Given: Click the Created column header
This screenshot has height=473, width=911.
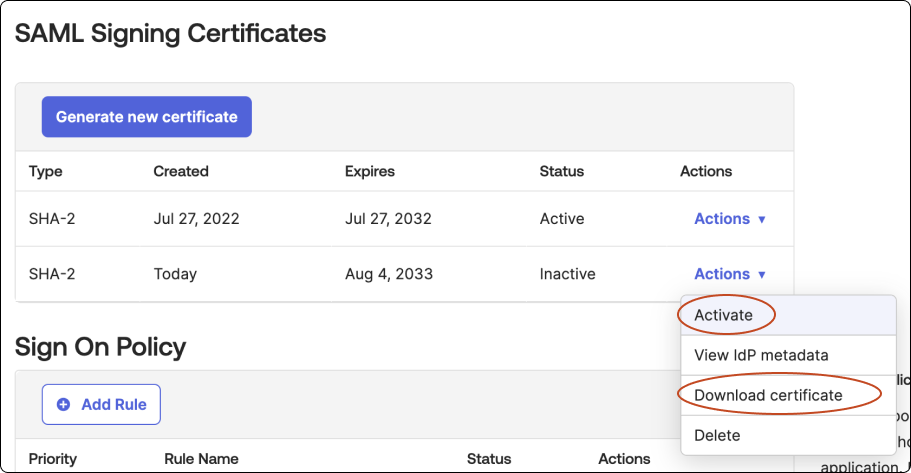Looking at the screenshot, I should [181, 171].
